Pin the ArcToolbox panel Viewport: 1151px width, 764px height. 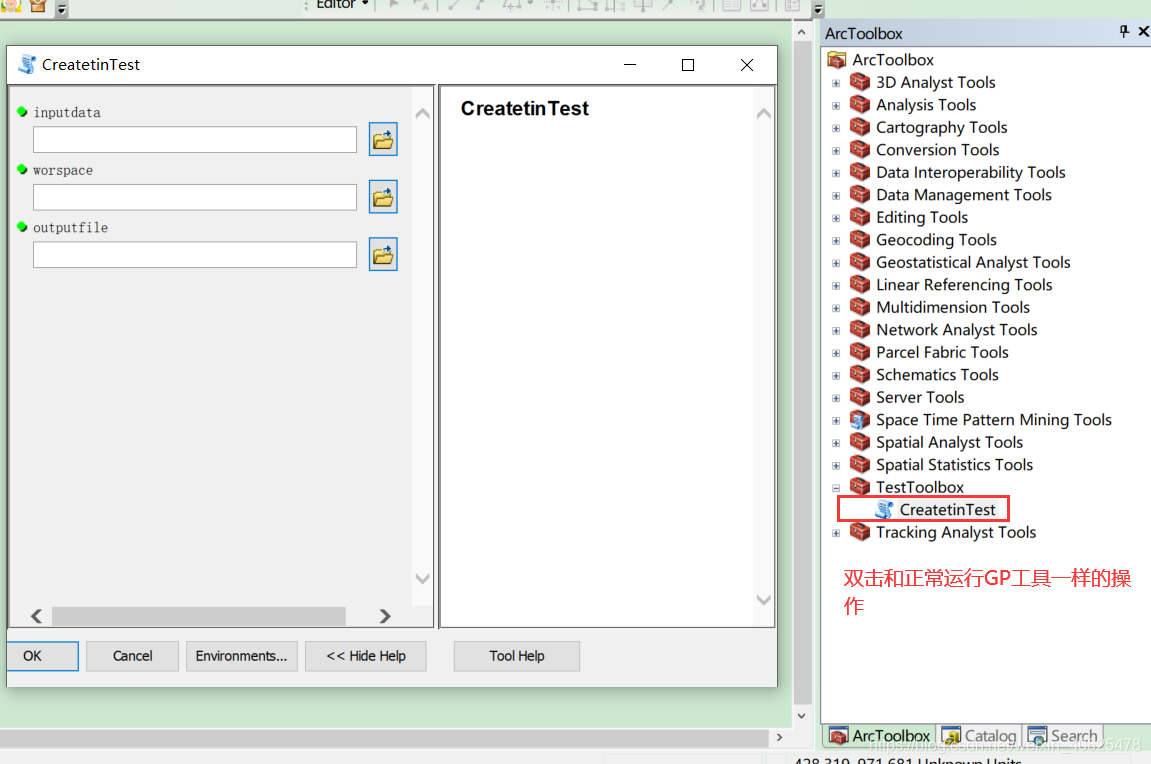pyautogui.click(x=1124, y=32)
